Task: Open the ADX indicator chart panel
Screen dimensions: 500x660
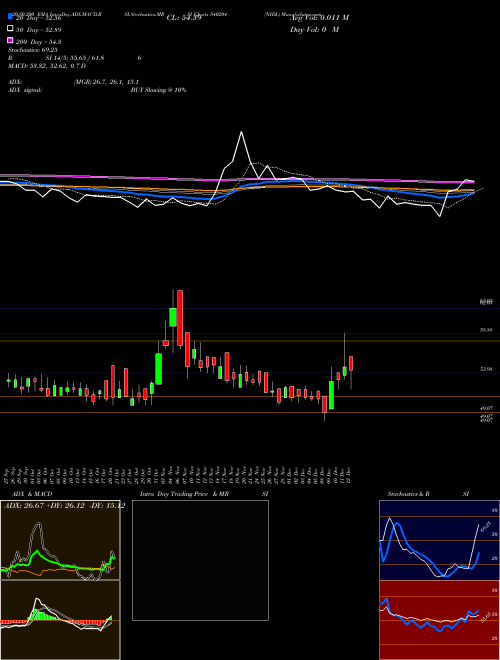Action: click(x=60, y=540)
